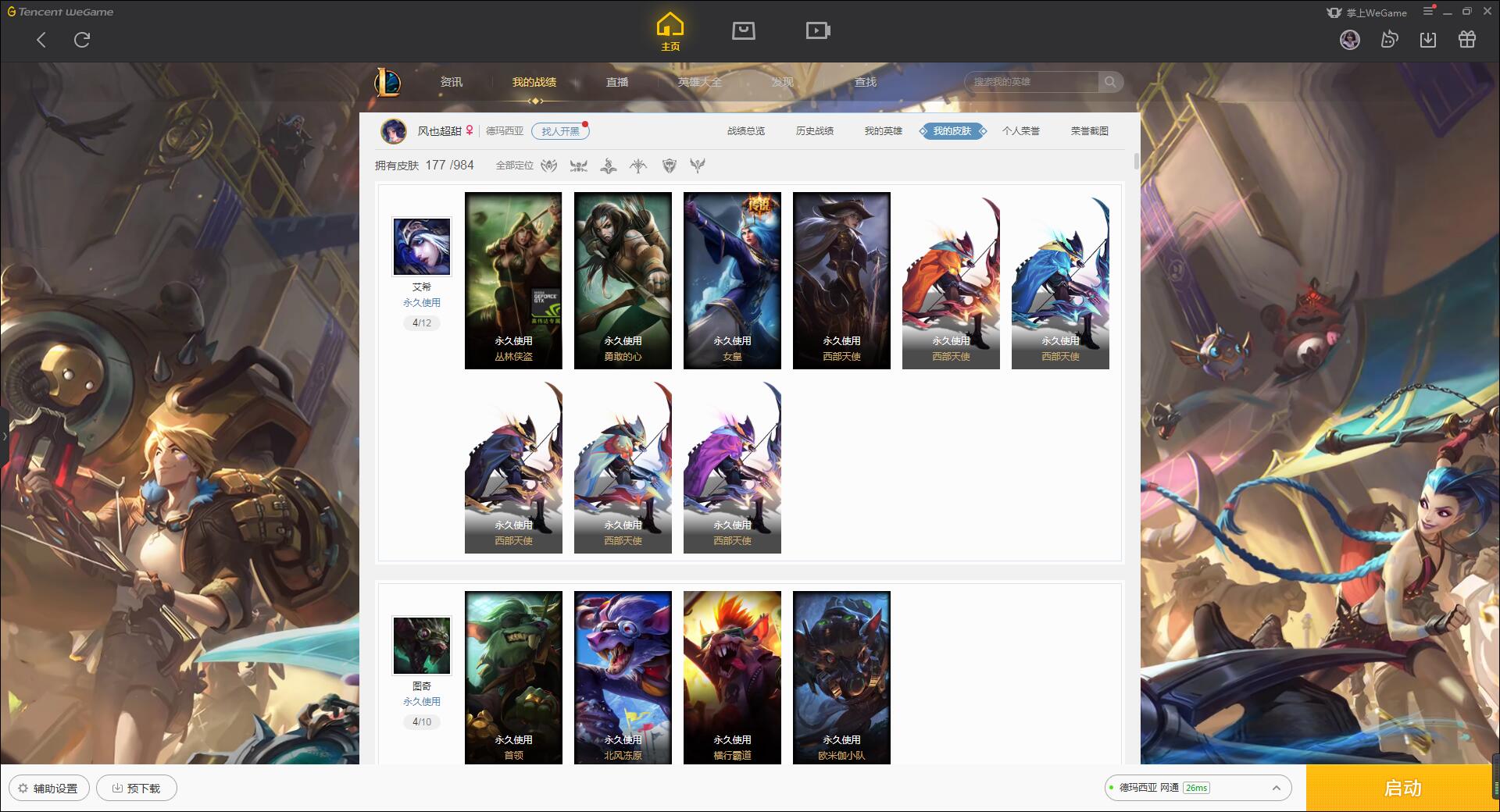Click in the 搜索我的英雄 search field
Viewport: 1500px width, 812px height.
[1031, 82]
